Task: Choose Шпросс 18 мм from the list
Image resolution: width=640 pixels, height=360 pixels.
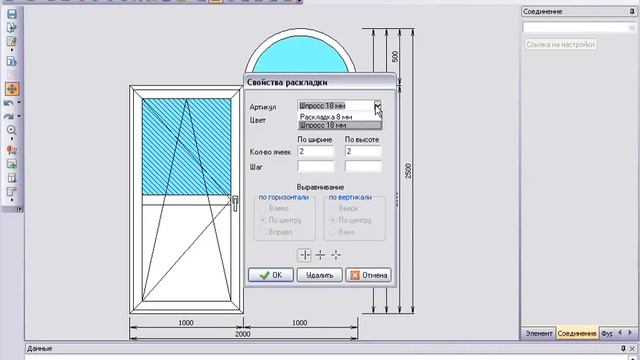Action: pyautogui.click(x=340, y=125)
